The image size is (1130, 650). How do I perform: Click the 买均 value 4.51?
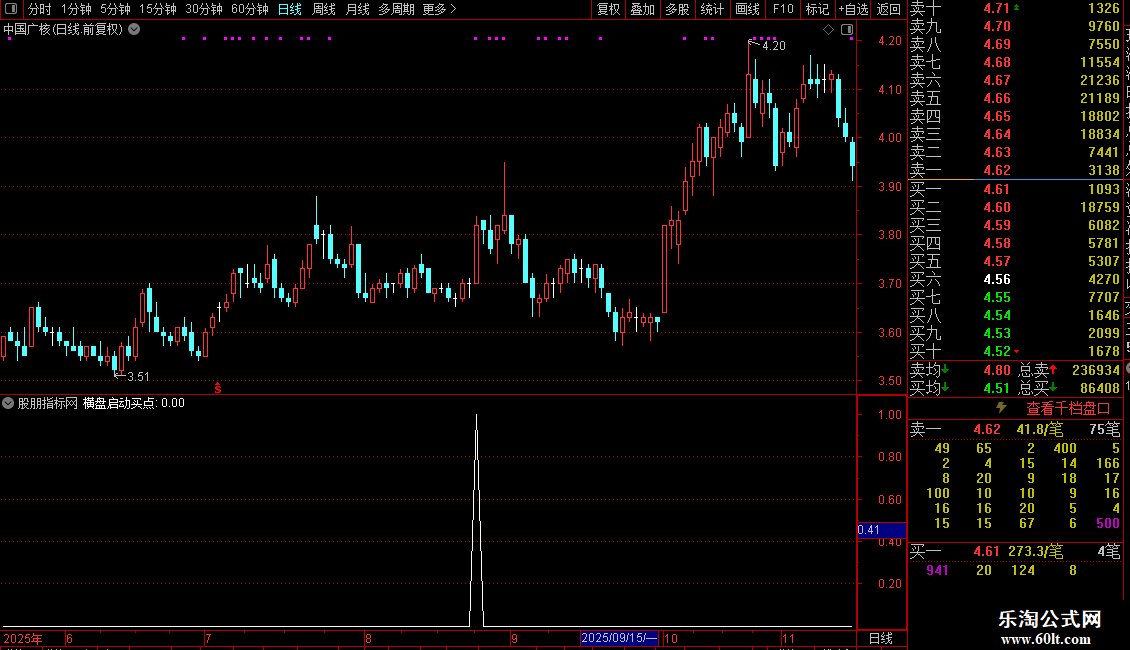click(x=997, y=388)
